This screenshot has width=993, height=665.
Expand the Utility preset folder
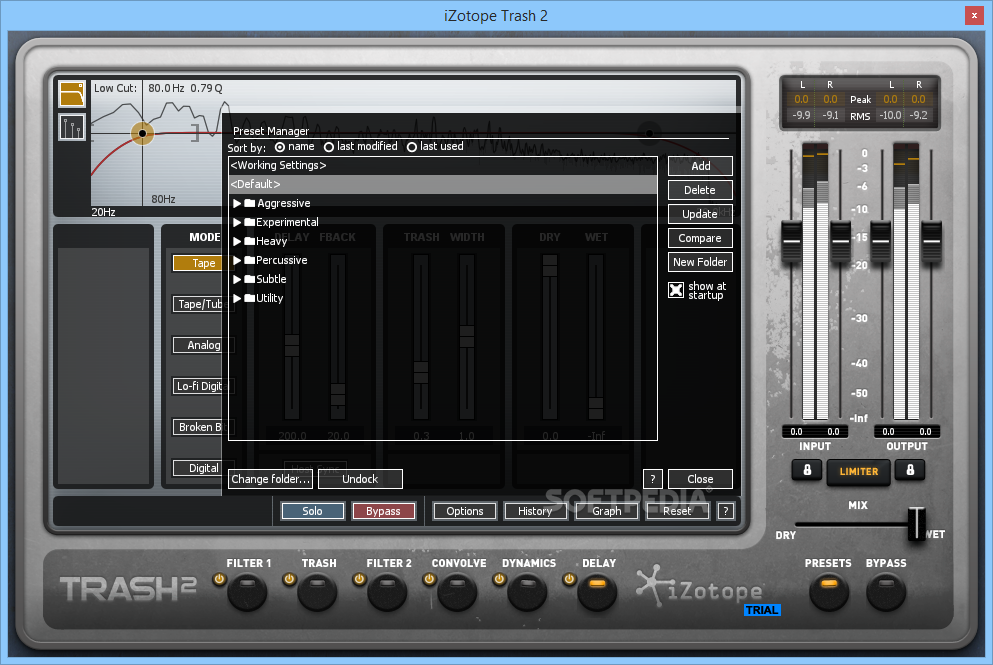pyautogui.click(x=237, y=298)
